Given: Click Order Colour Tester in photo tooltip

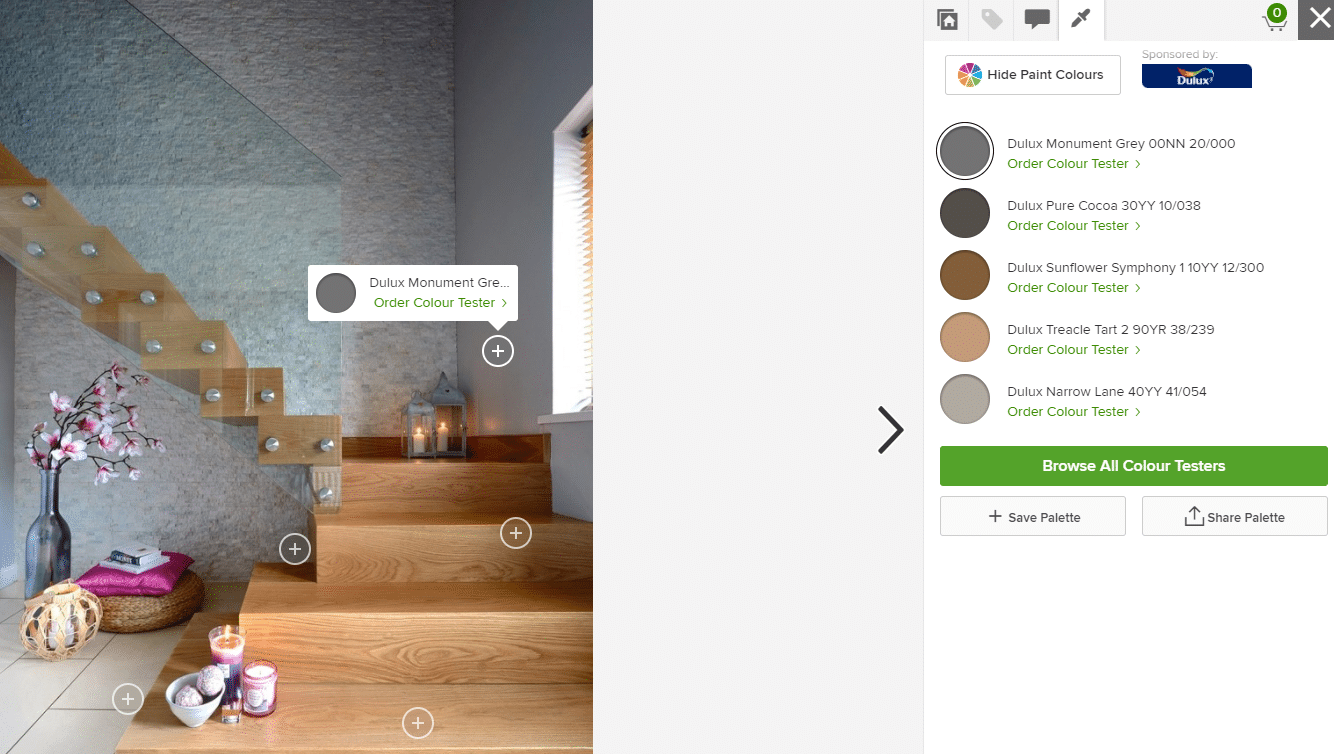Looking at the screenshot, I should pos(441,303).
